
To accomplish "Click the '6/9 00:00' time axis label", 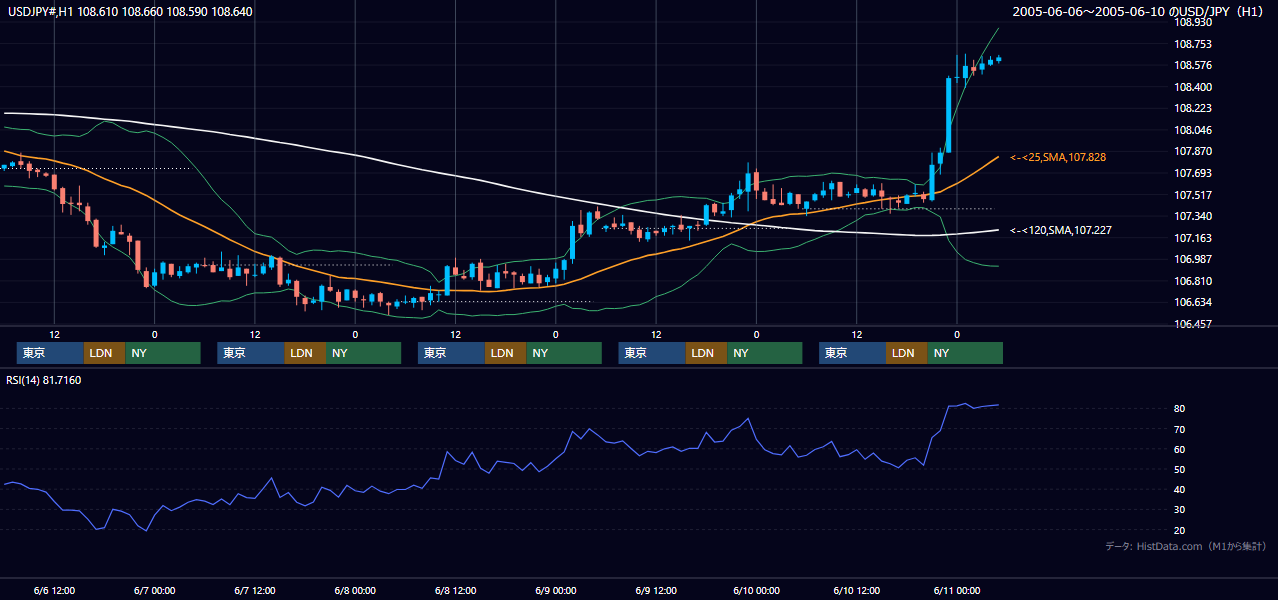I will point(555,590).
